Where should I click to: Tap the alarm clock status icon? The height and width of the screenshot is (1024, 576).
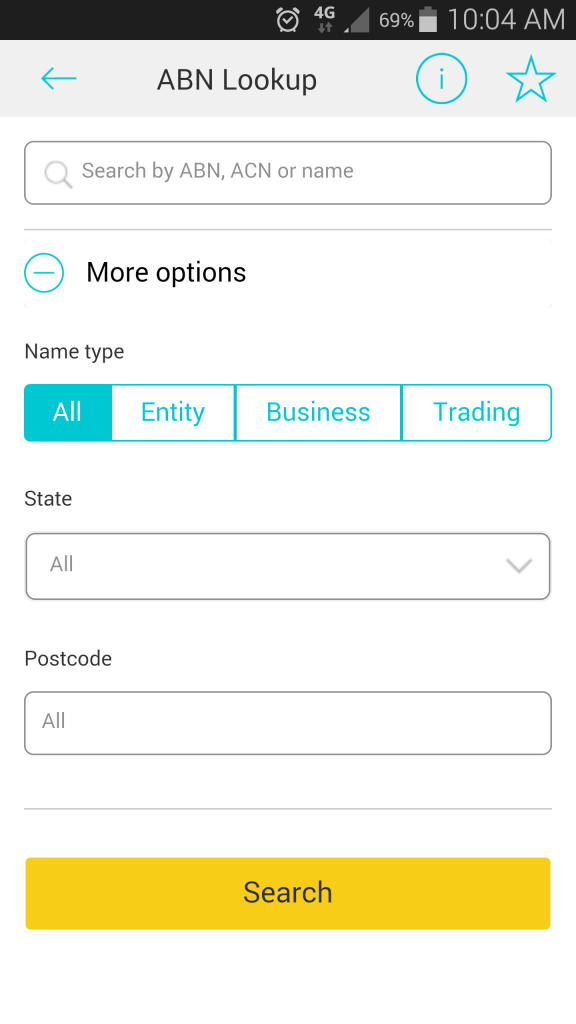[x=287, y=20]
